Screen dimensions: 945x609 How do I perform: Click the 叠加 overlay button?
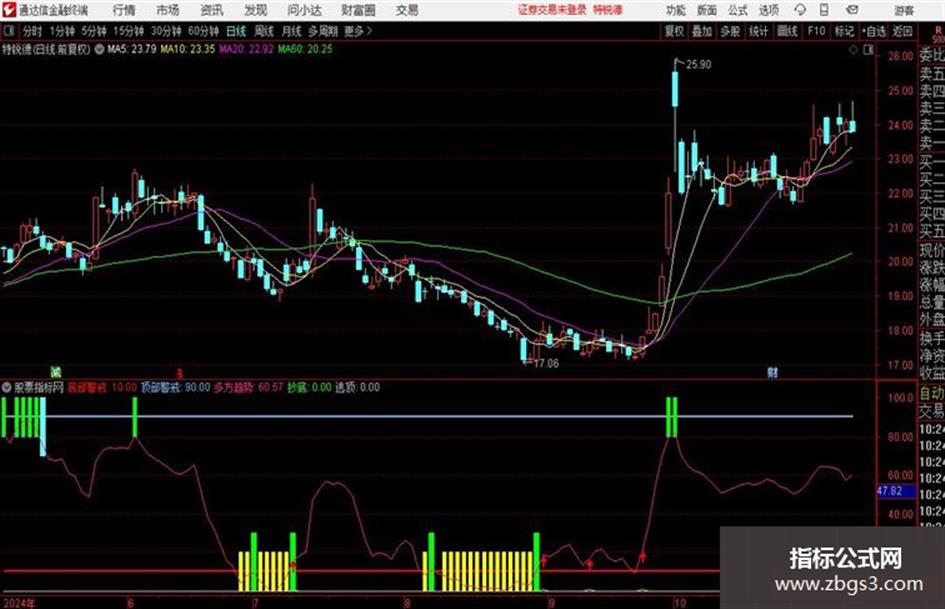pyautogui.click(x=702, y=31)
